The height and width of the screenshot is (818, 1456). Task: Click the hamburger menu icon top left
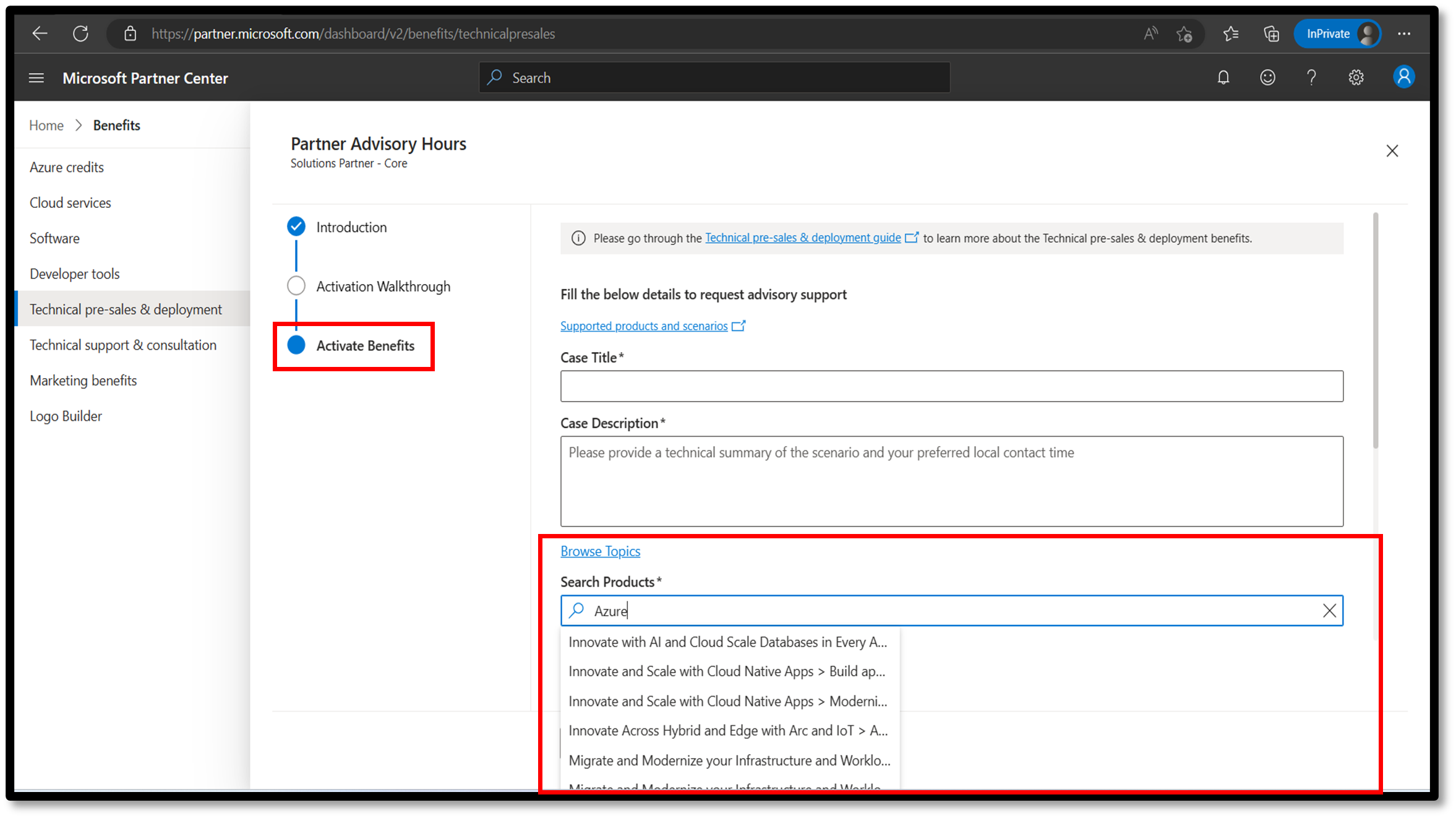[x=34, y=77]
